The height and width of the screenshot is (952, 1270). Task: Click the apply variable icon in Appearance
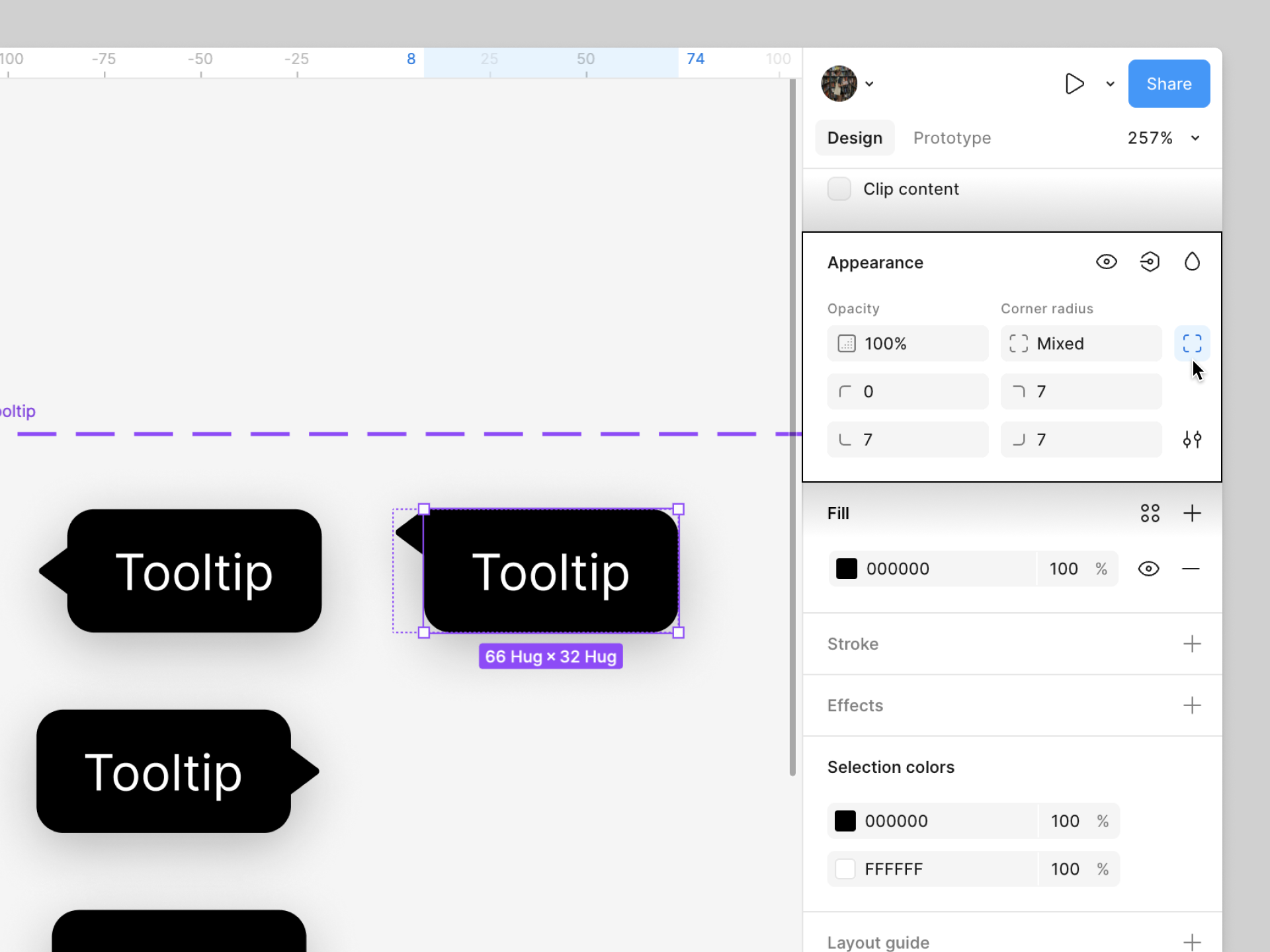1150,262
